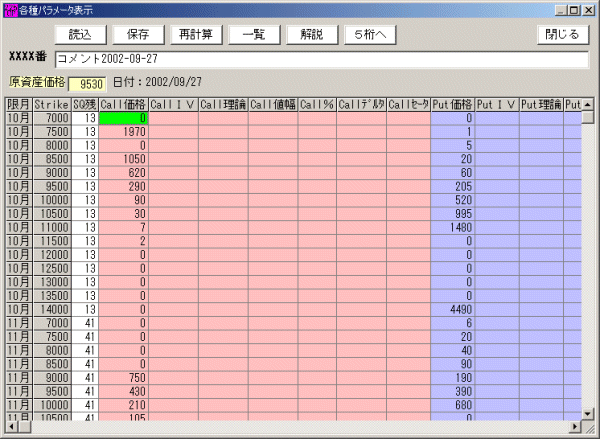The height and width of the screenshot is (439, 600).
Task: Click the app icon in the title bar
Action: [11, 10]
